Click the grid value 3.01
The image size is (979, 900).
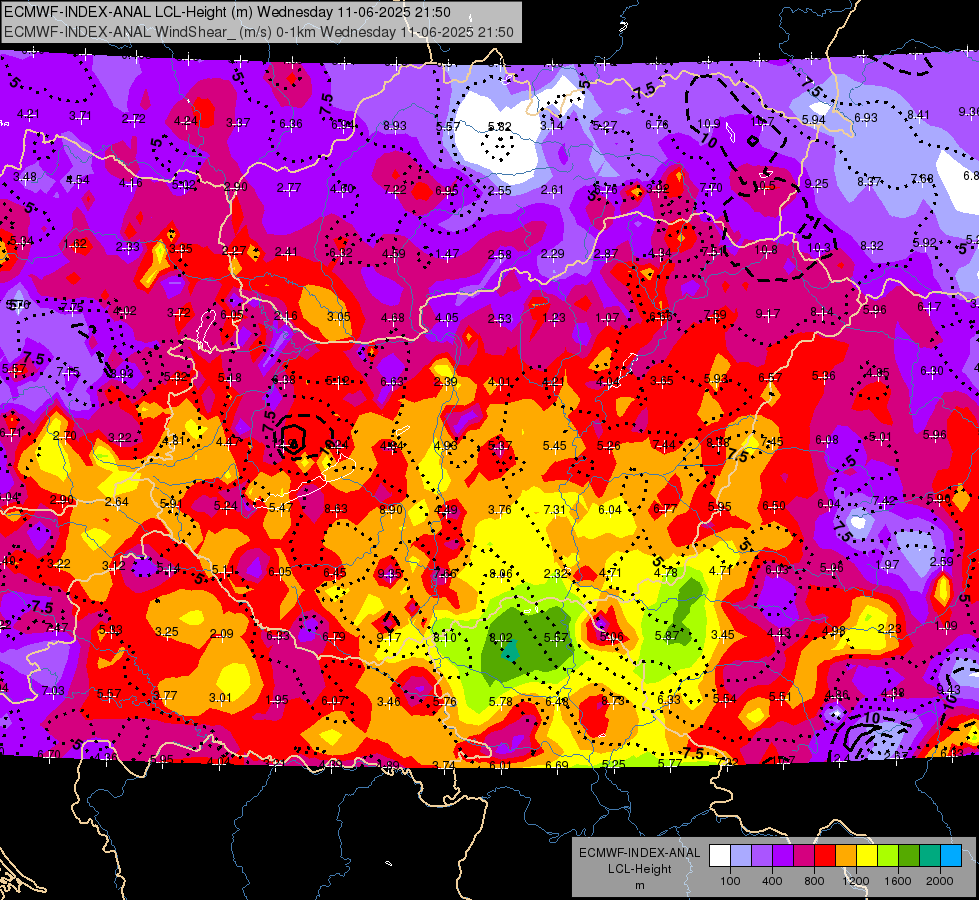click(x=220, y=698)
